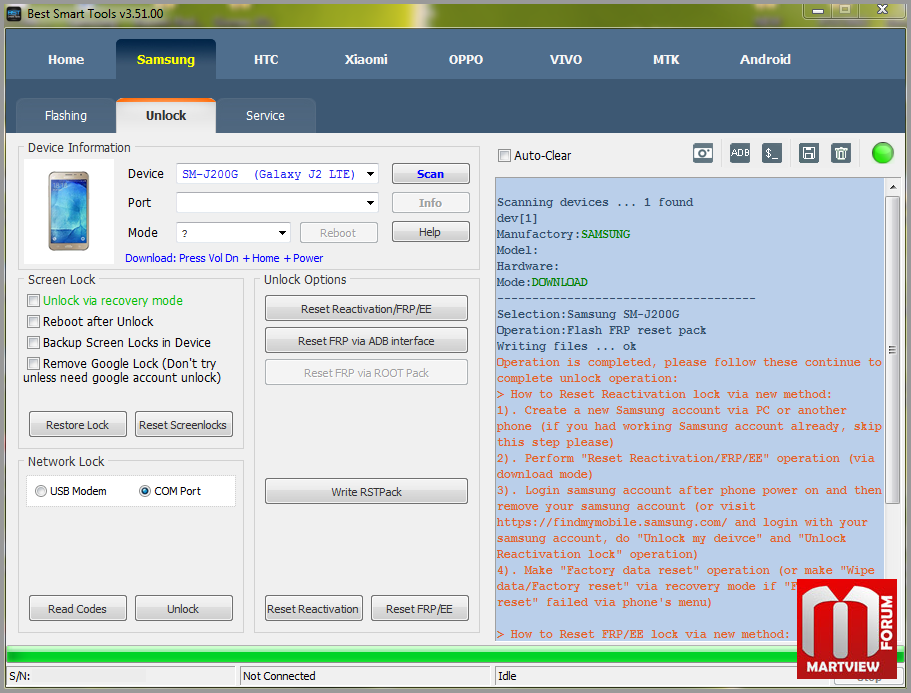911x693 pixels.
Task: Click the Unlock button under Network Lock
Action: click(184, 608)
